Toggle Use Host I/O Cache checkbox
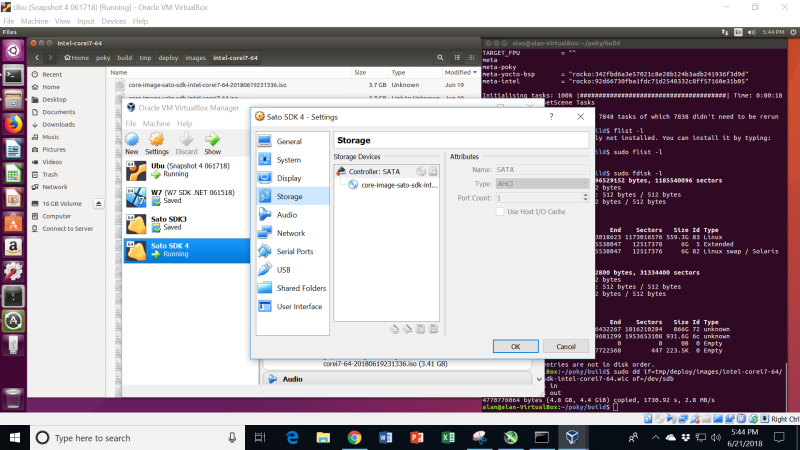This screenshot has width=800, height=450. coord(500,212)
